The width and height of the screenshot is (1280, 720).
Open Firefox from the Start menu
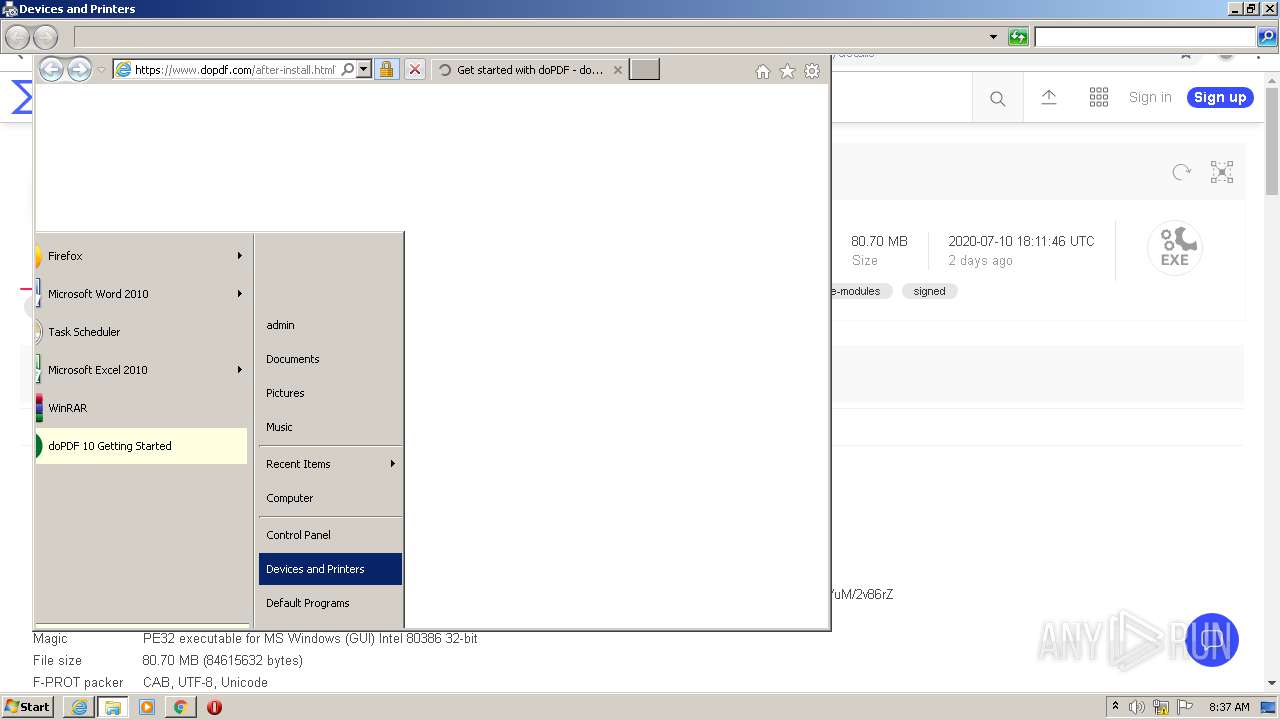point(141,256)
